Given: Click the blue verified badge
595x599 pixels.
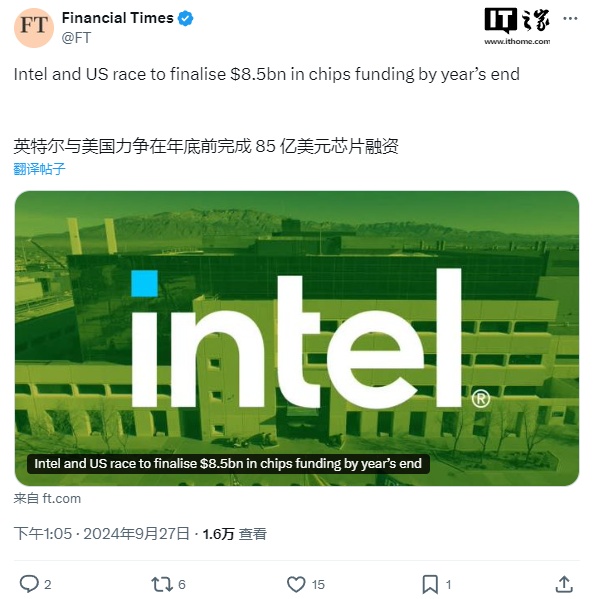Looking at the screenshot, I should pyautogui.click(x=186, y=18).
